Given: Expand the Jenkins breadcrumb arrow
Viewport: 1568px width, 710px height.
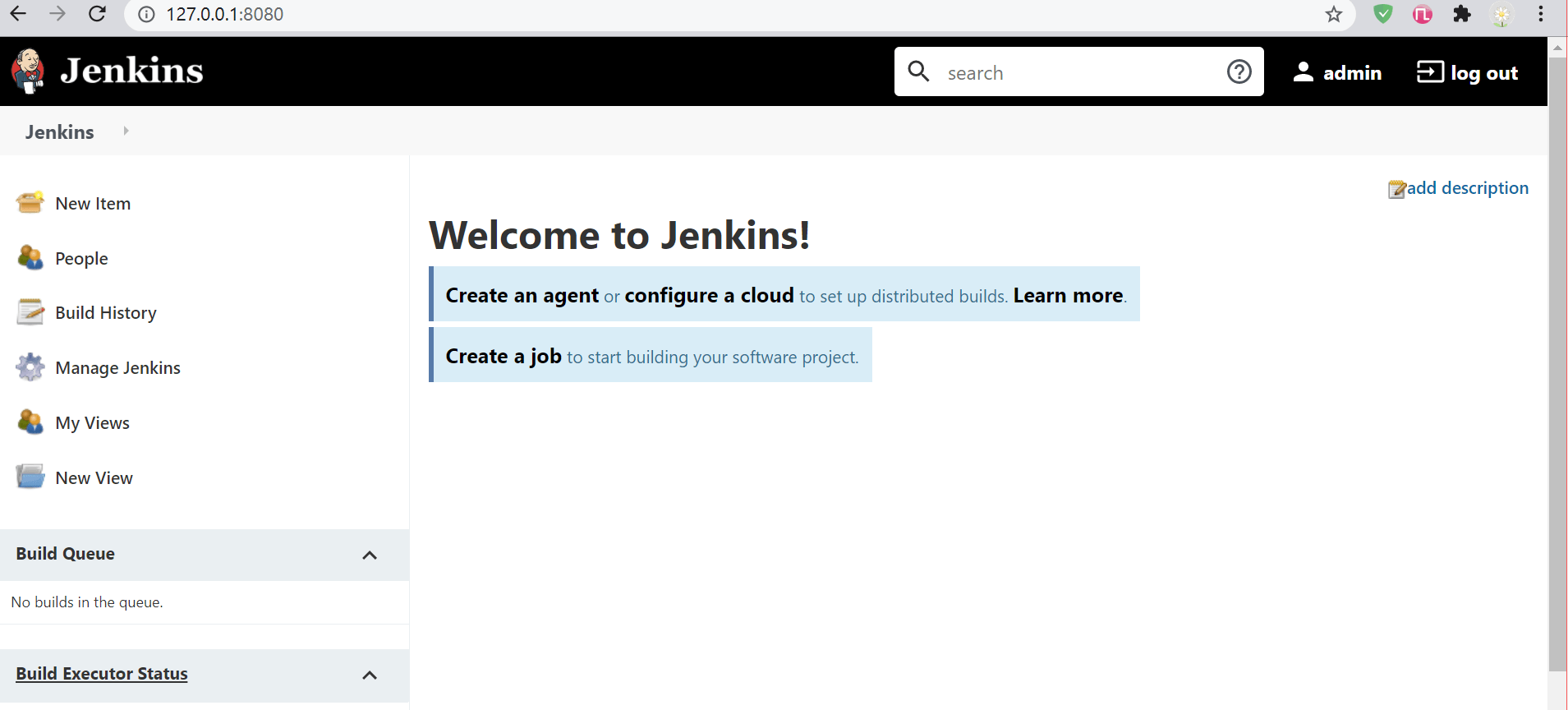Looking at the screenshot, I should point(126,131).
